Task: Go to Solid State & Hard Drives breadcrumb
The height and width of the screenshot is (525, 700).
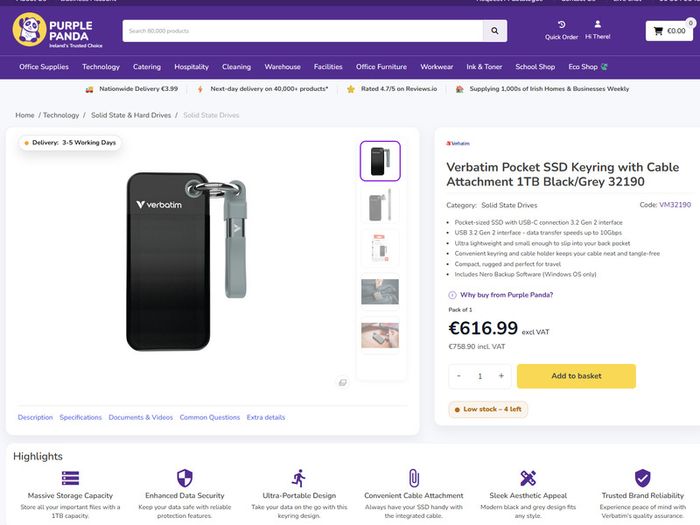Action: click(131, 115)
